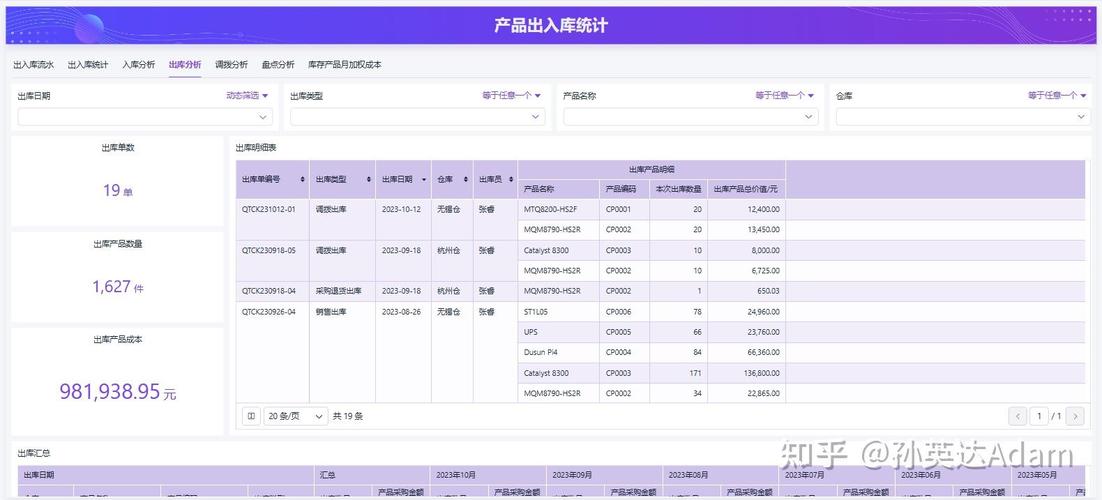
Task: Sort by 出库日期 column sort arrow
Action: [424, 179]
